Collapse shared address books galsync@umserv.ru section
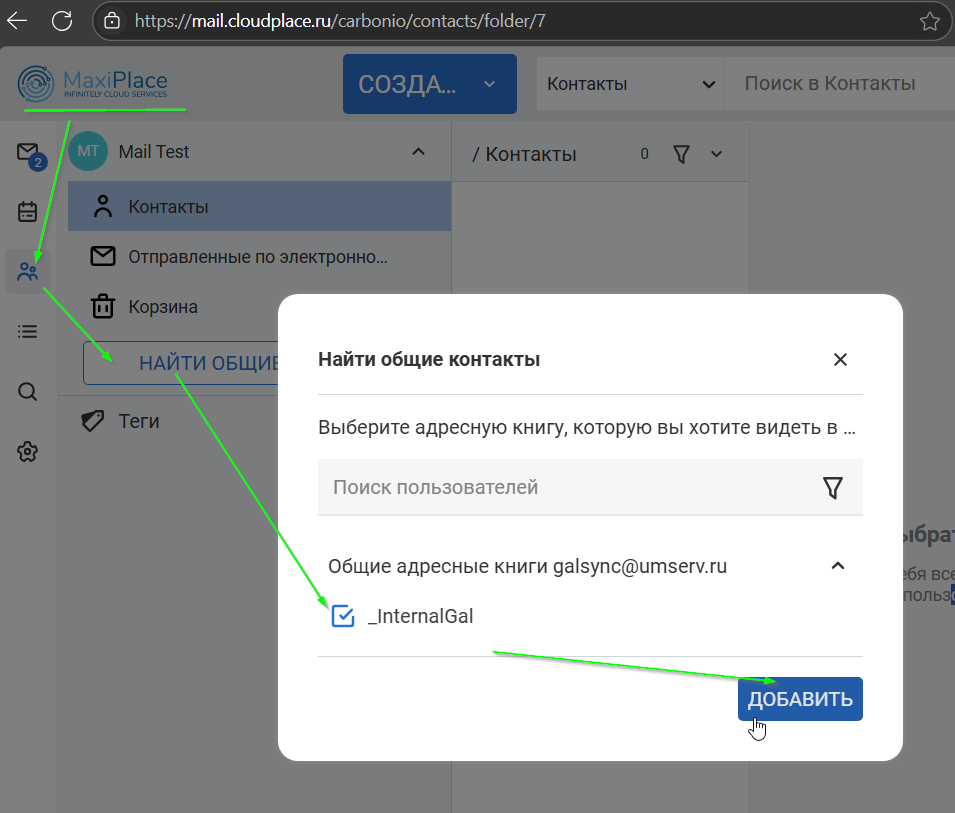Image resolution: width=955 pixels, height=813 pixels. tap(838, 566)
